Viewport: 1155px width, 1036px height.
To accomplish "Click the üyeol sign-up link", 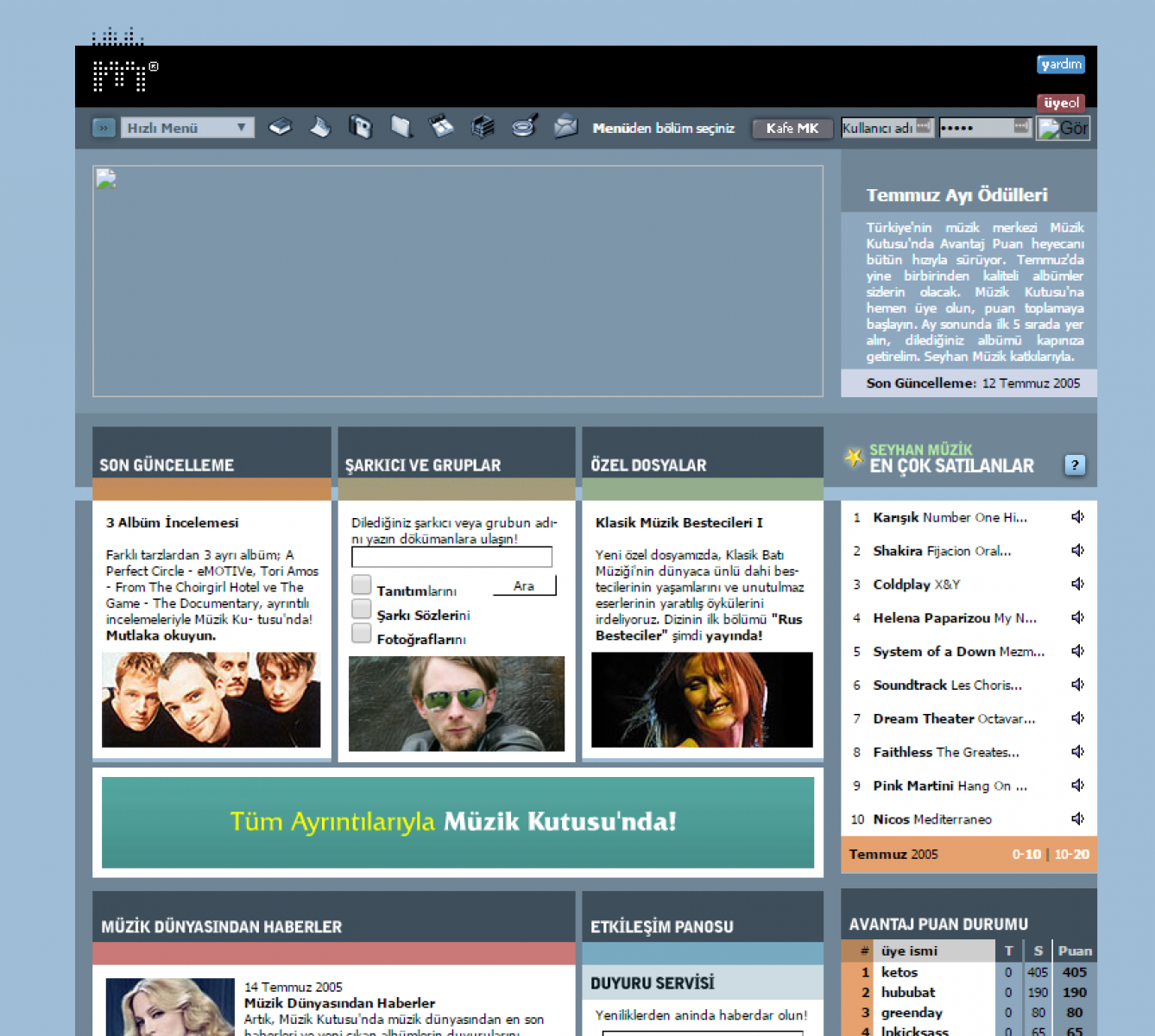I will tap(1061, 103).
